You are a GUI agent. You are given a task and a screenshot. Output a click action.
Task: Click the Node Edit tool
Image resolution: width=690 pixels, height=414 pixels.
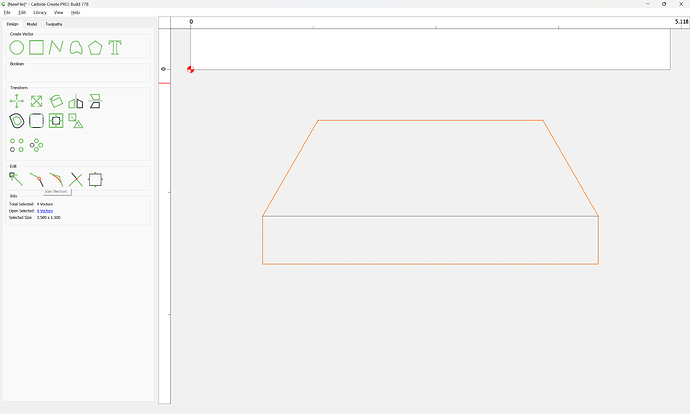pos(16,179)
